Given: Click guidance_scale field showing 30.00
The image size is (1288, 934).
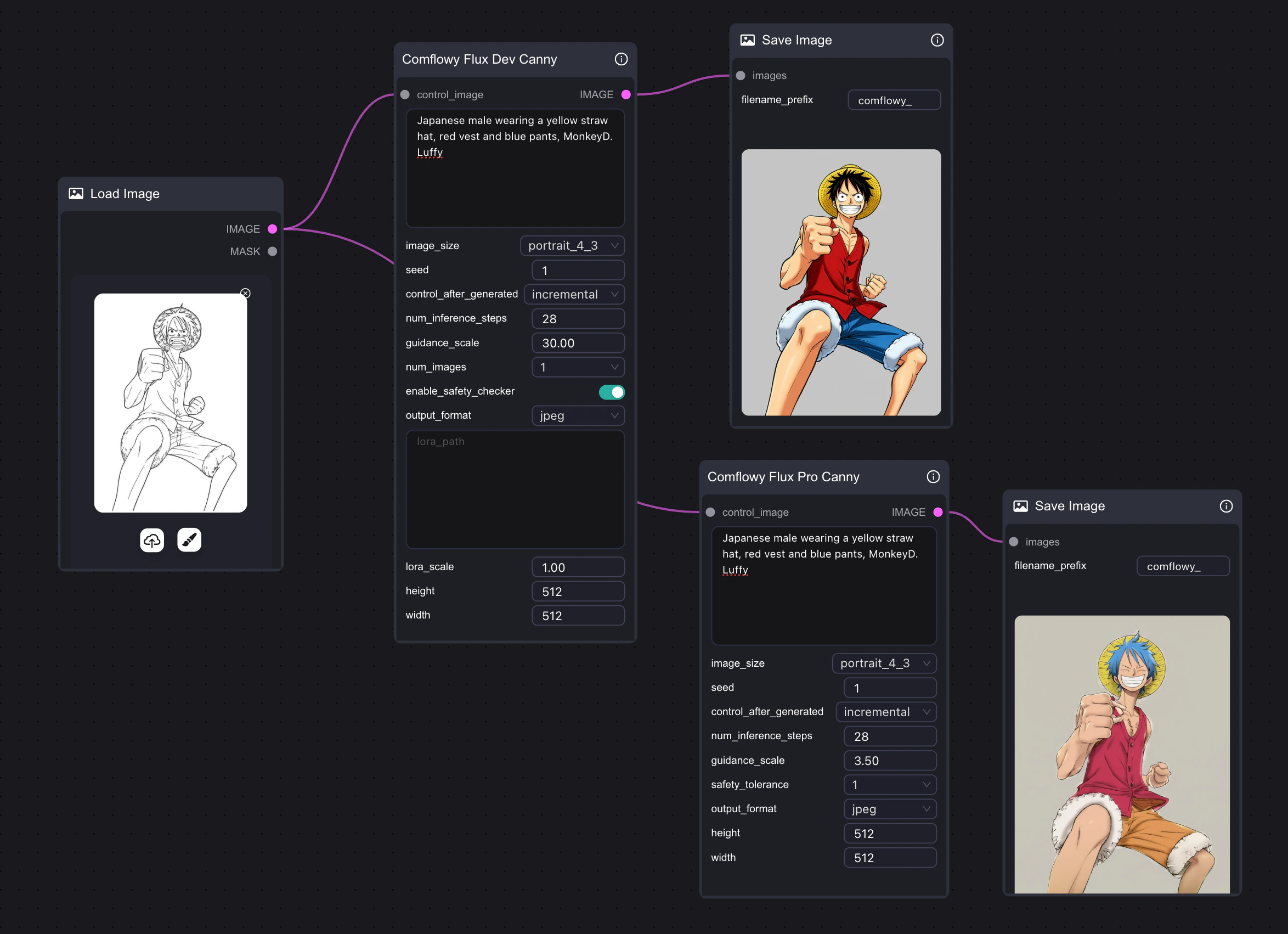Looking at the screenshot, I should click(x=578, y=343).
